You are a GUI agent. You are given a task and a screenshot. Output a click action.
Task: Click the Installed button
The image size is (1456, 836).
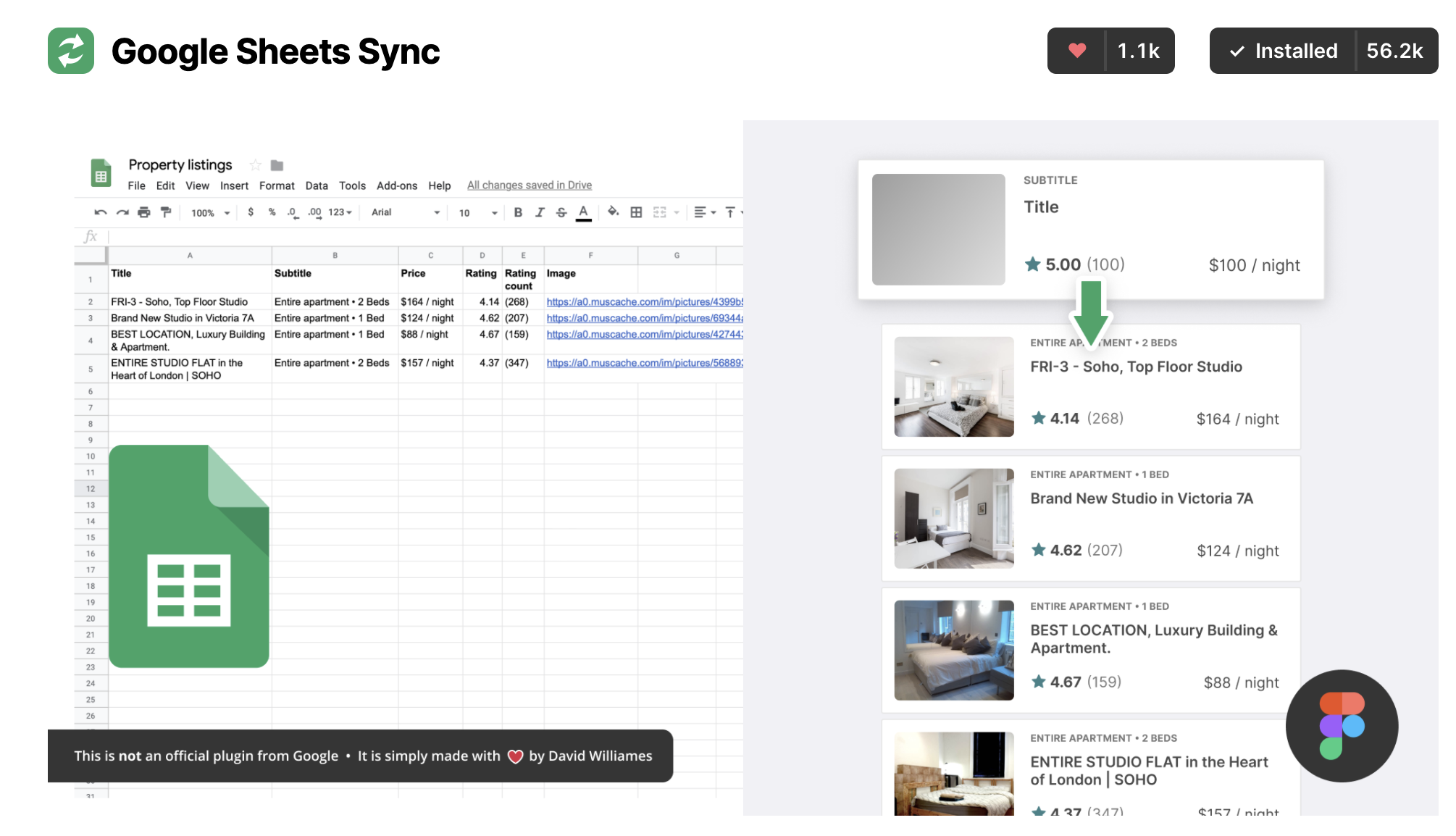click(1283, 51)
